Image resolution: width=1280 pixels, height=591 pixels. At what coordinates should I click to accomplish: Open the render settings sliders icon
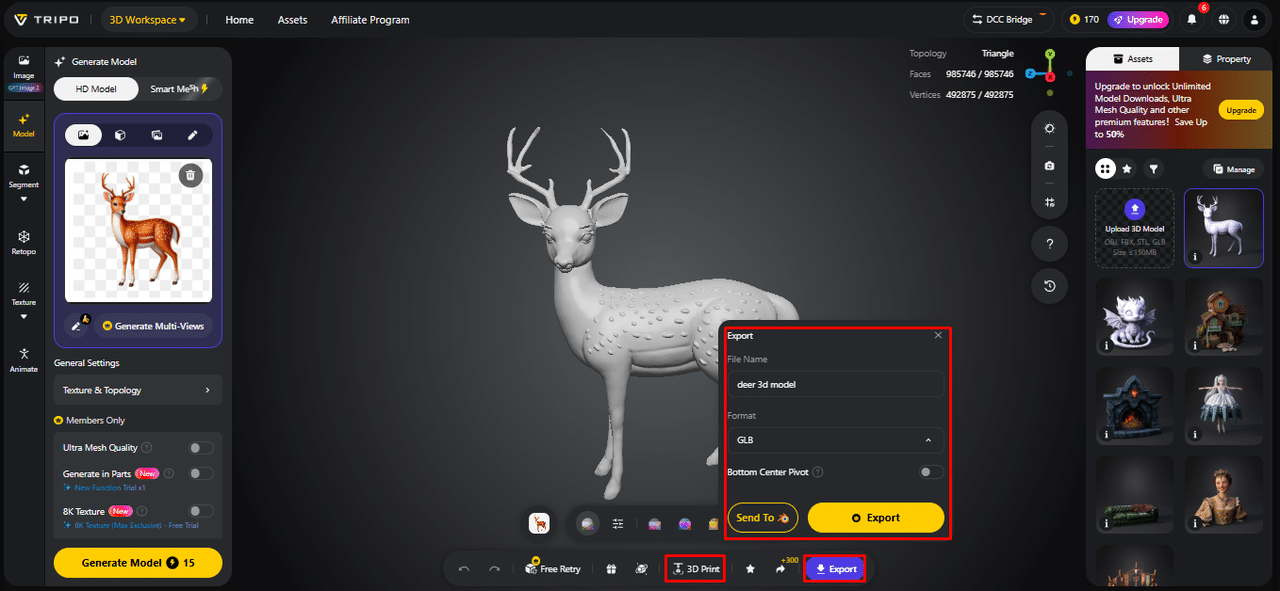pos(618,523)
